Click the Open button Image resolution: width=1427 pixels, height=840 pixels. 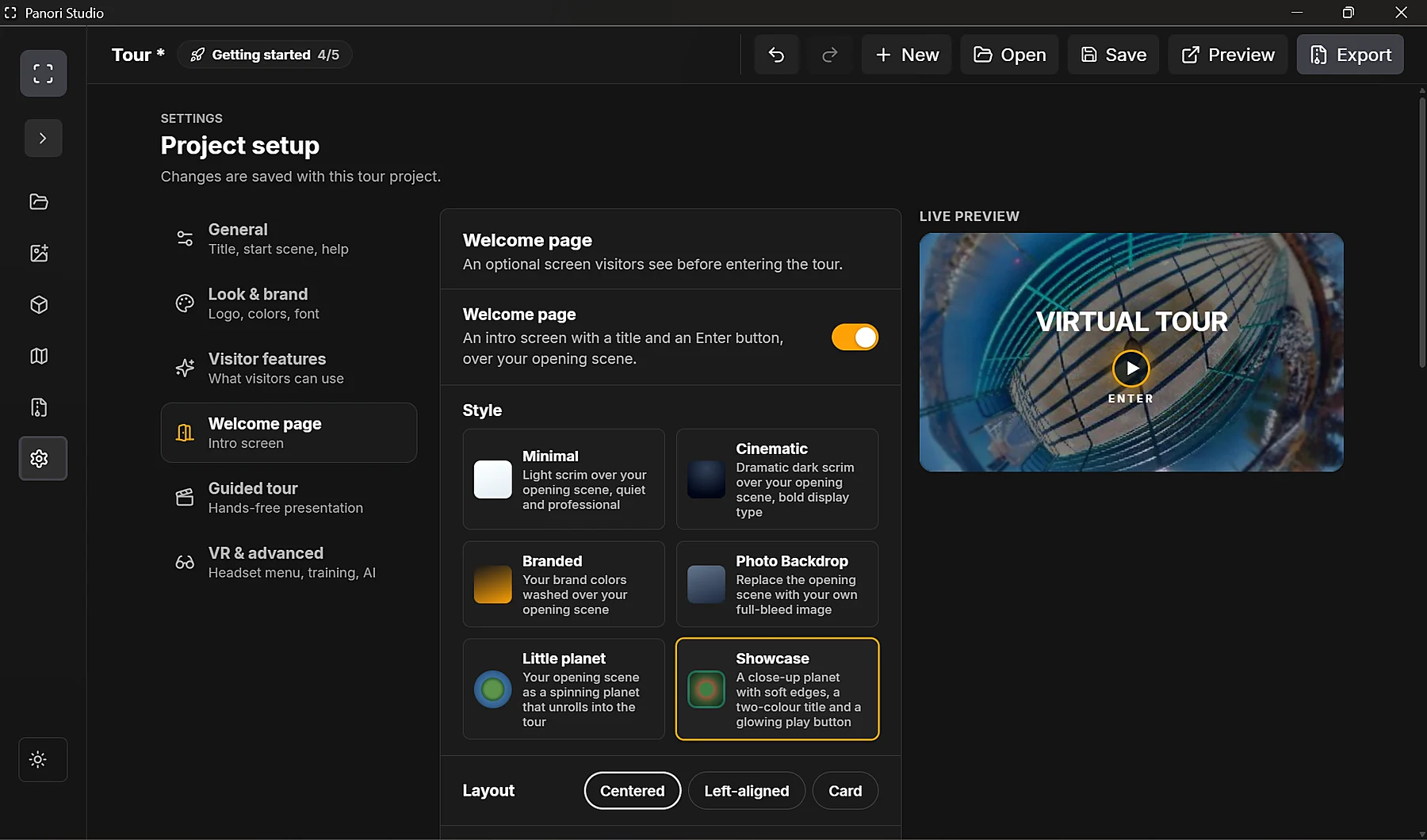pos(1009,55)
